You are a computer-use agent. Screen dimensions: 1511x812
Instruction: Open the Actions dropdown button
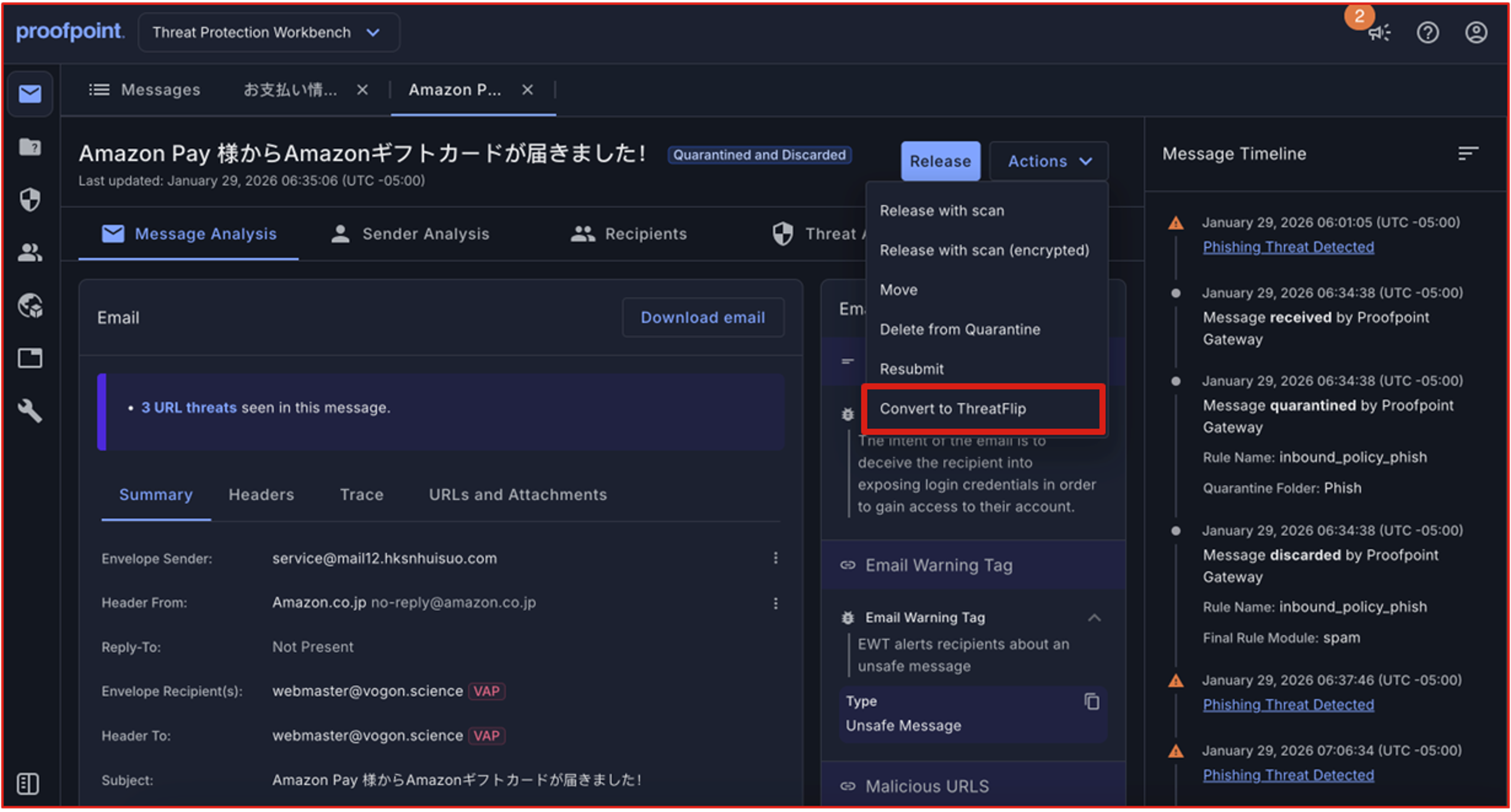pyautogui.click(x=1049, y=161)
